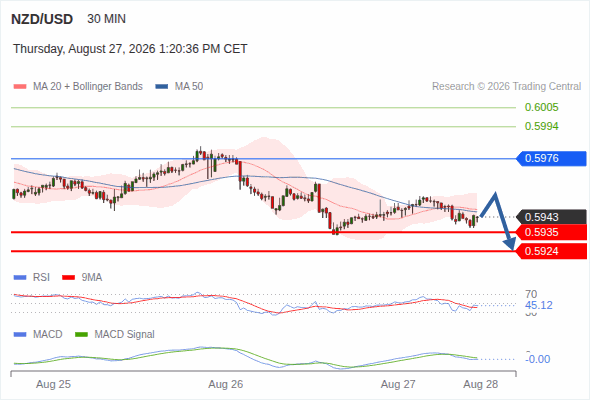Select the 30 MIN timeframe label
Viewport: 590px width, 400px height.
tap(106, 19)
